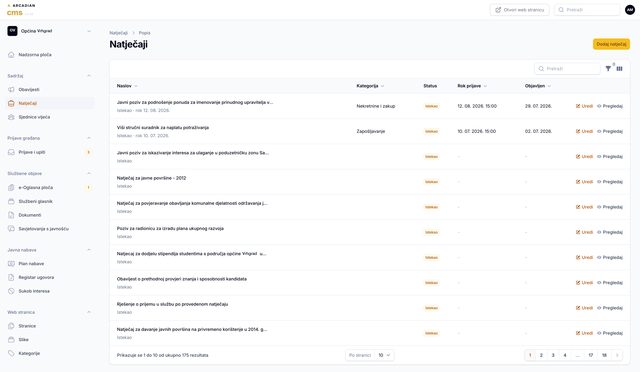Click the Registar ugovora icon
Screen dimensions: 640x372
click(x=11, y=277)
